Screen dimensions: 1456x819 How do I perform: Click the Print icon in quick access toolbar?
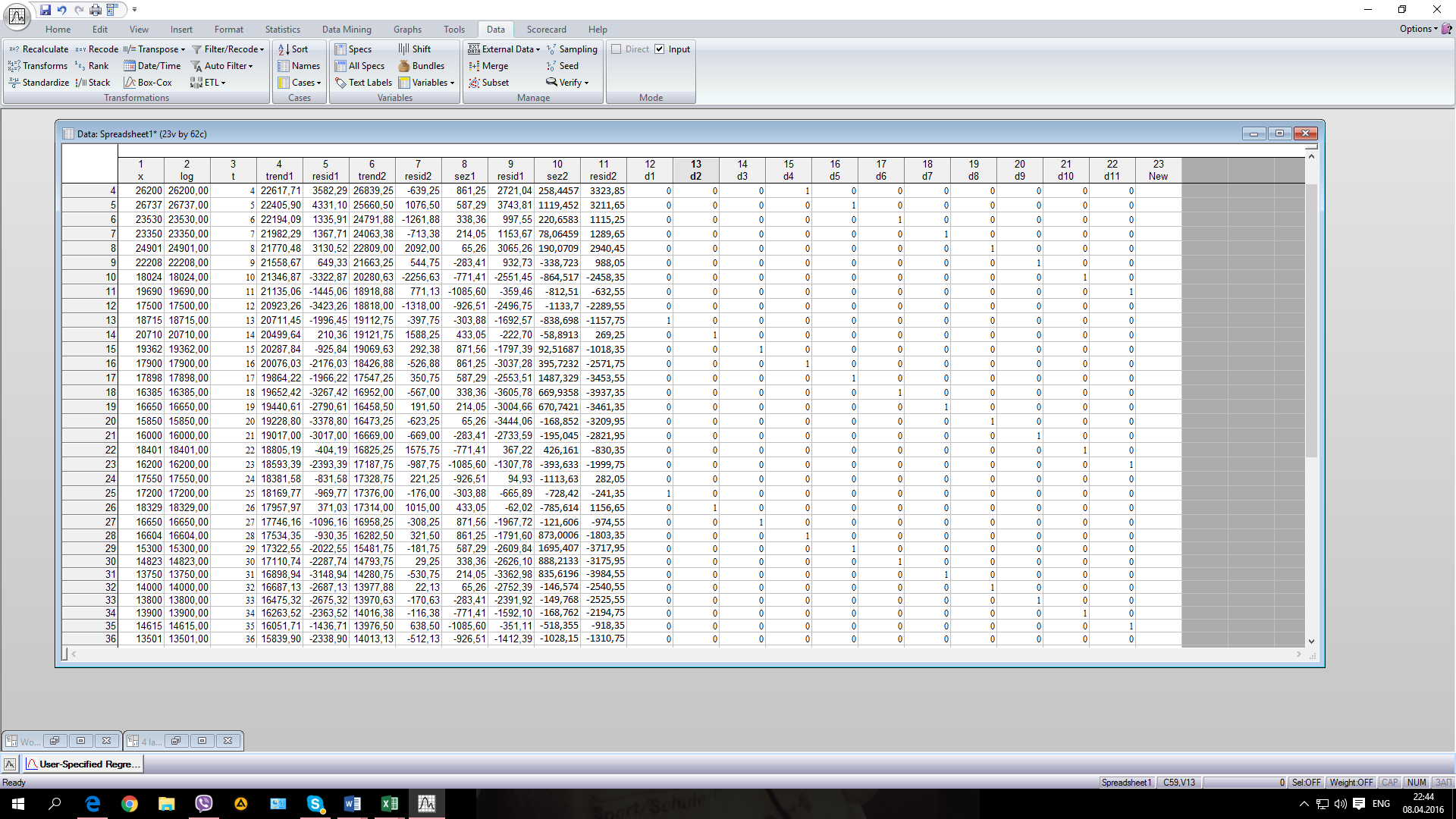[x=96, y=10]
